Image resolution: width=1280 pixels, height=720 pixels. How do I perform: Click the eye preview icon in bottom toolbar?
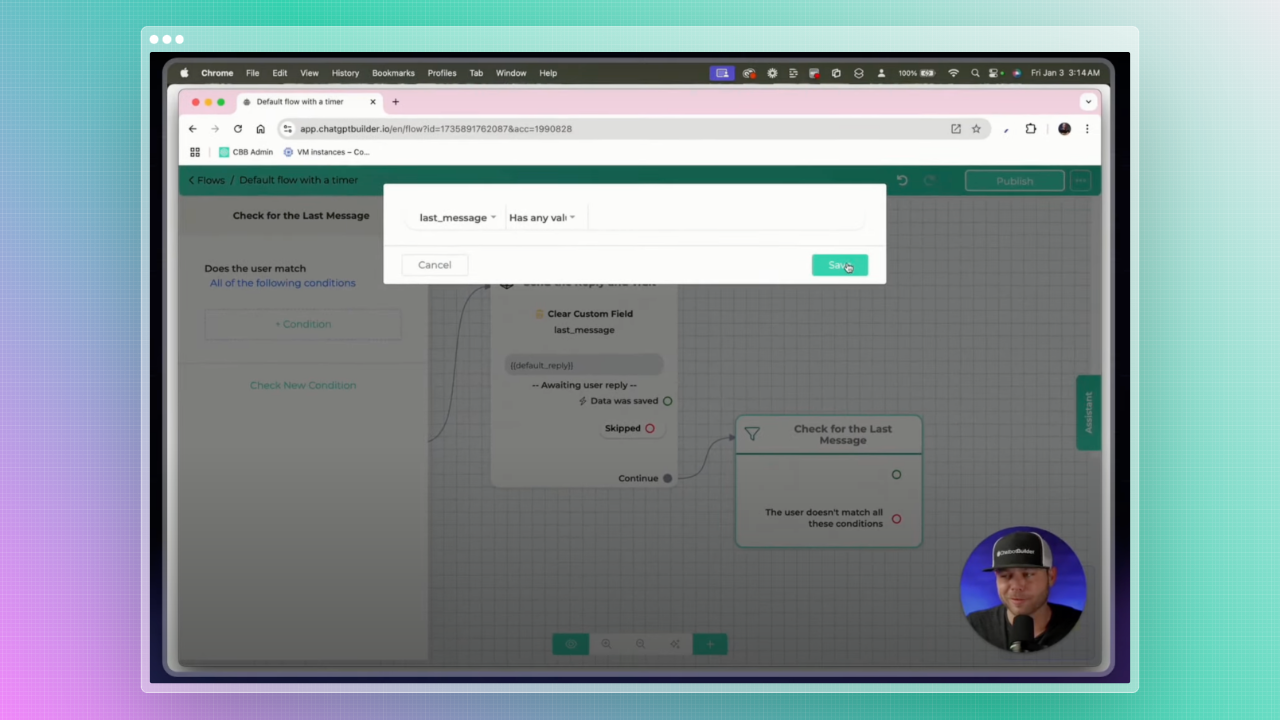tap(571, 644)
